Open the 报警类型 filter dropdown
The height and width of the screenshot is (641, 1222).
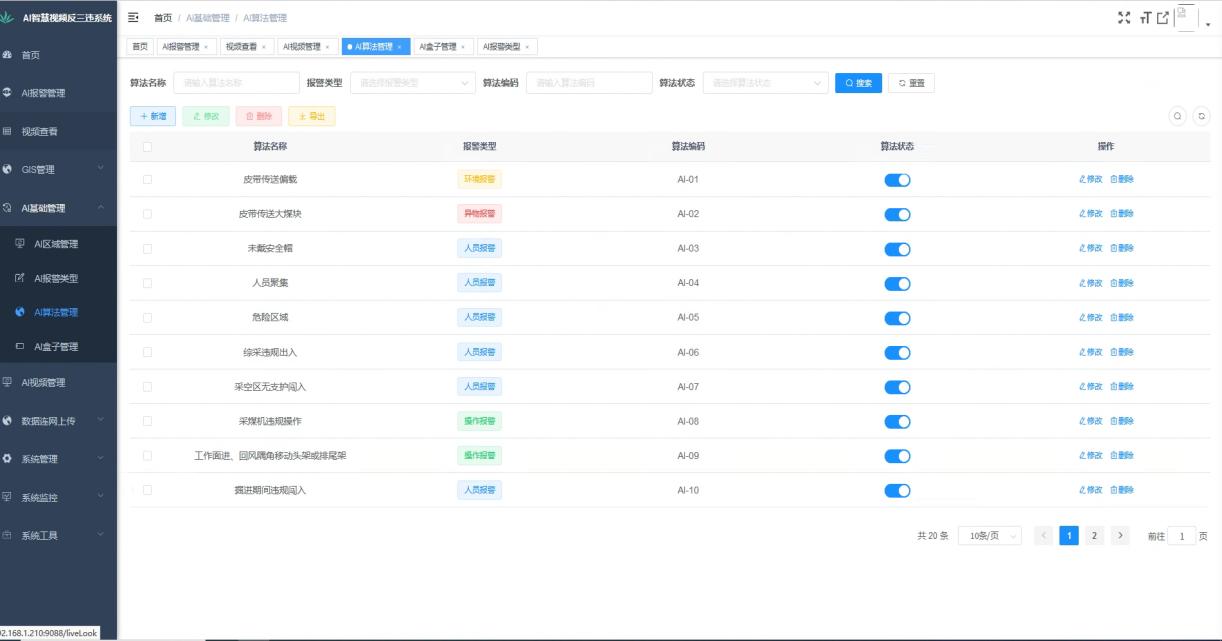(x=412, y=83)
